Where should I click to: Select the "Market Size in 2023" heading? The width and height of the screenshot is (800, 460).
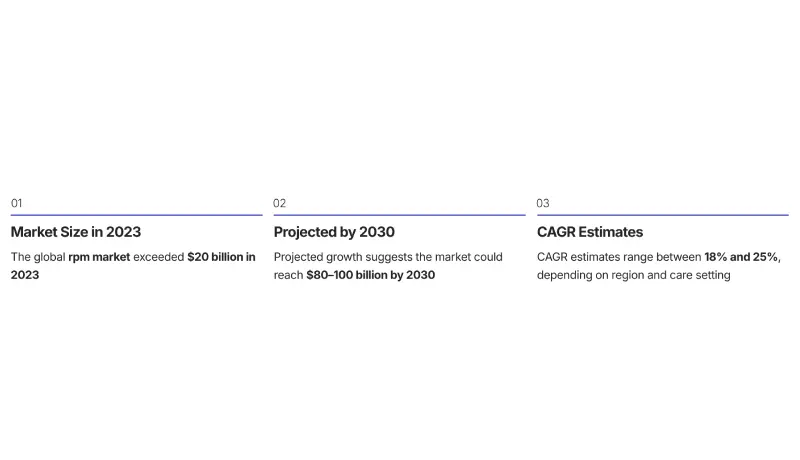76,232
